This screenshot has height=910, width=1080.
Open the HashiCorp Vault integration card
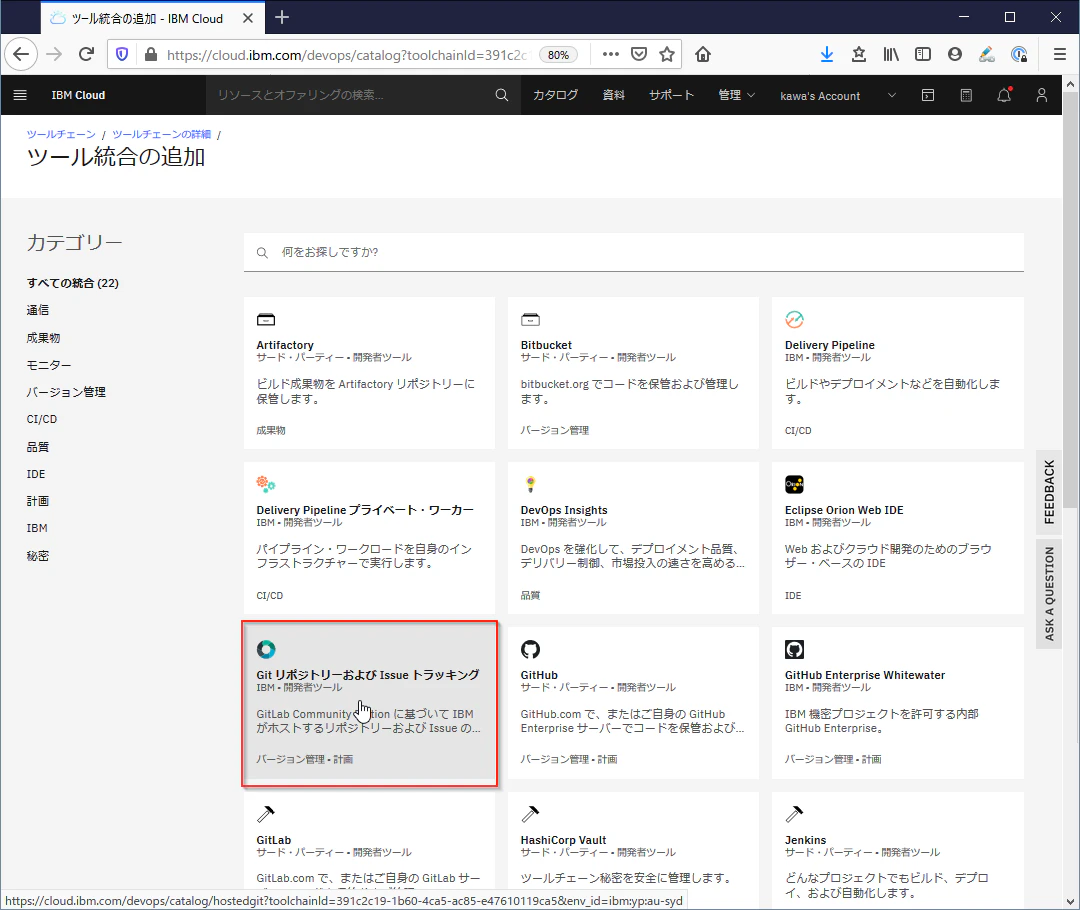click(x=633, y=851)
